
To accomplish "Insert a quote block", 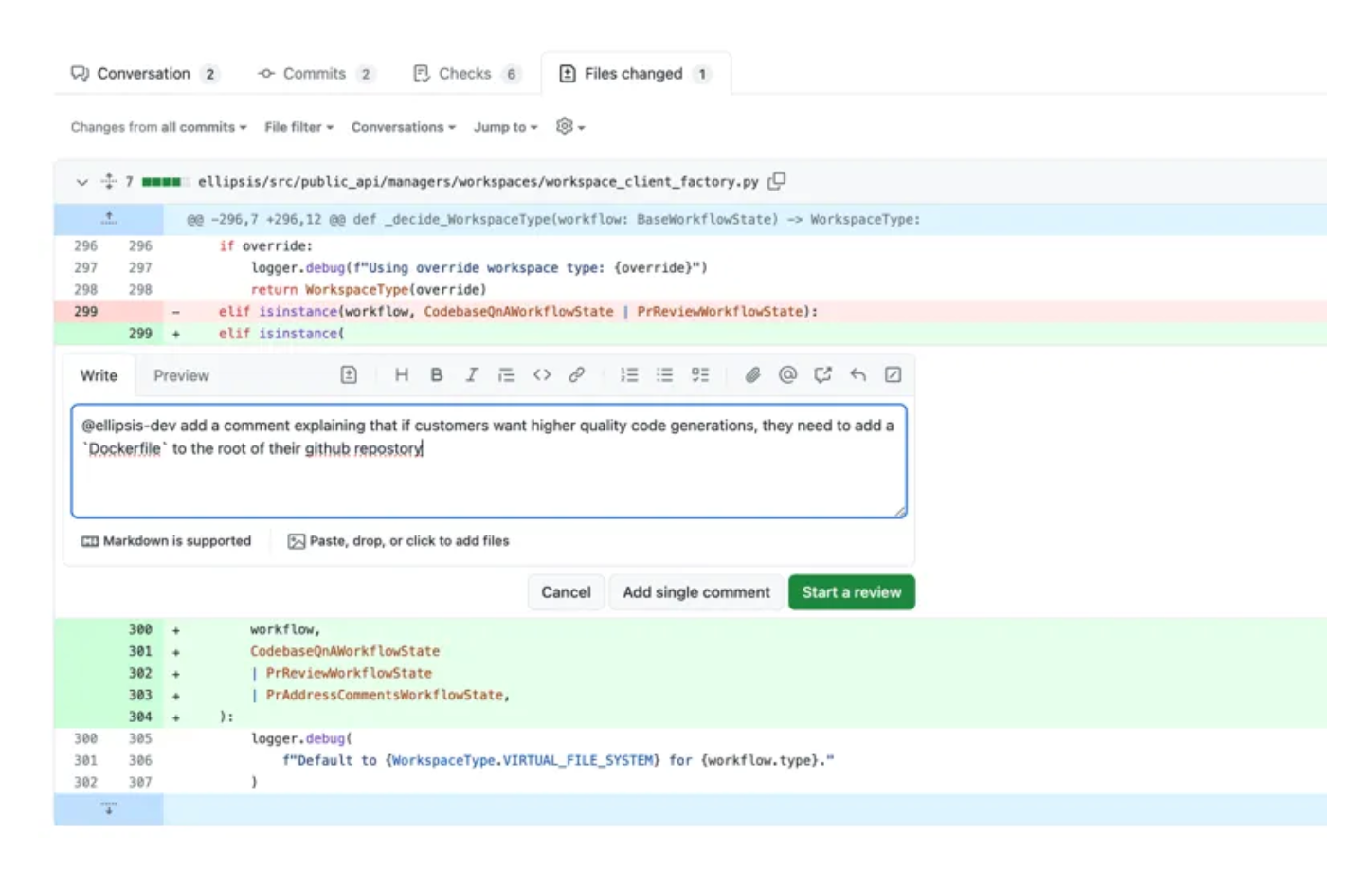I will pos(506,375).
